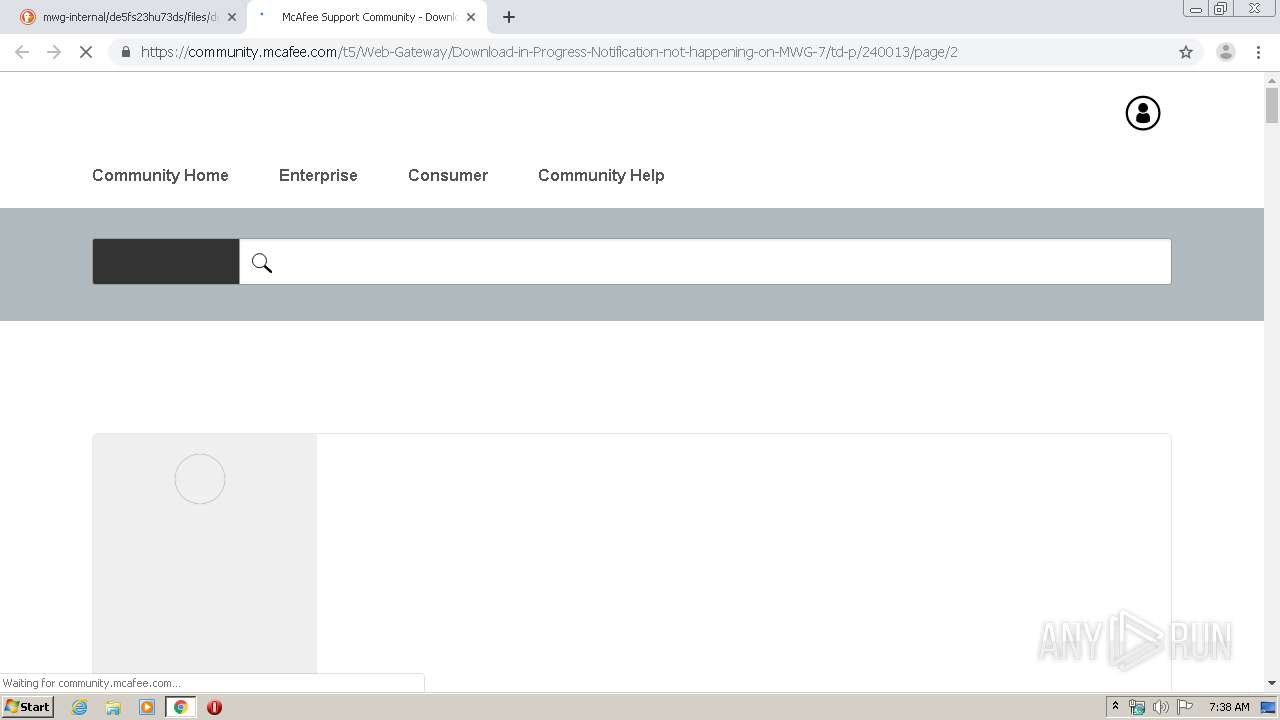The image size is (1280, 720).
Task: Go back to previous page
Action: [22, 52]
